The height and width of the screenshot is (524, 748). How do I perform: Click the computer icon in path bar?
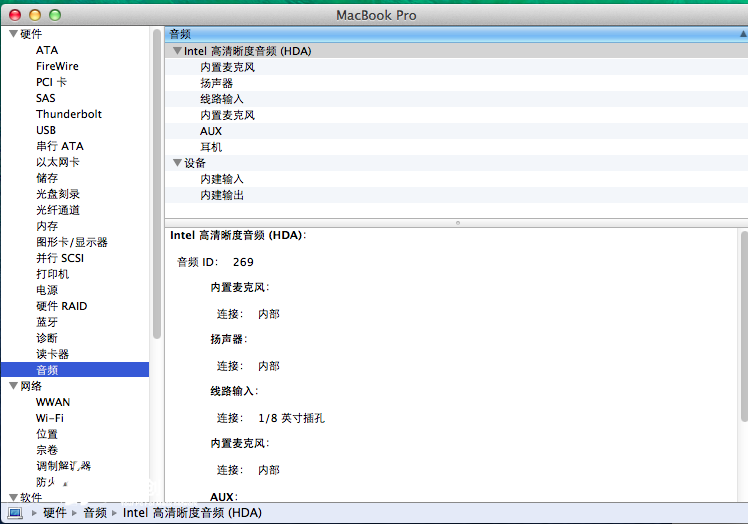[x=15, y=513]
